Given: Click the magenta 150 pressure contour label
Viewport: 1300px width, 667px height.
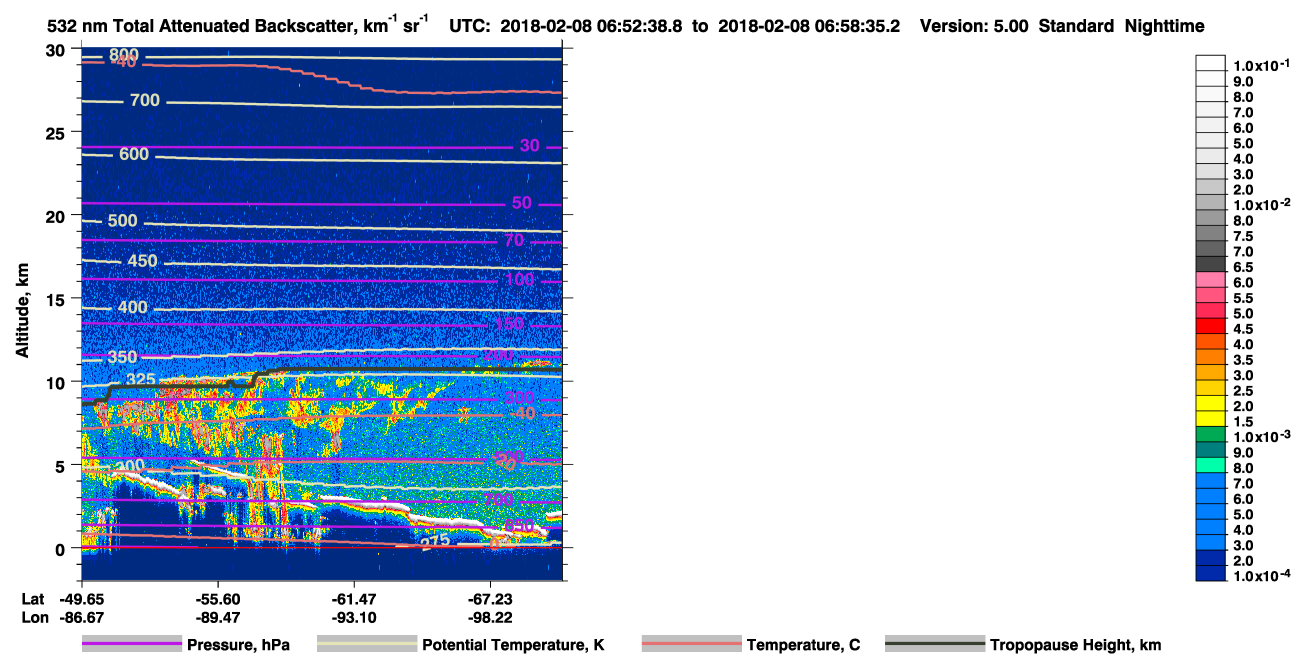Looking at the screenshot, I should click(x=509, y=323).
